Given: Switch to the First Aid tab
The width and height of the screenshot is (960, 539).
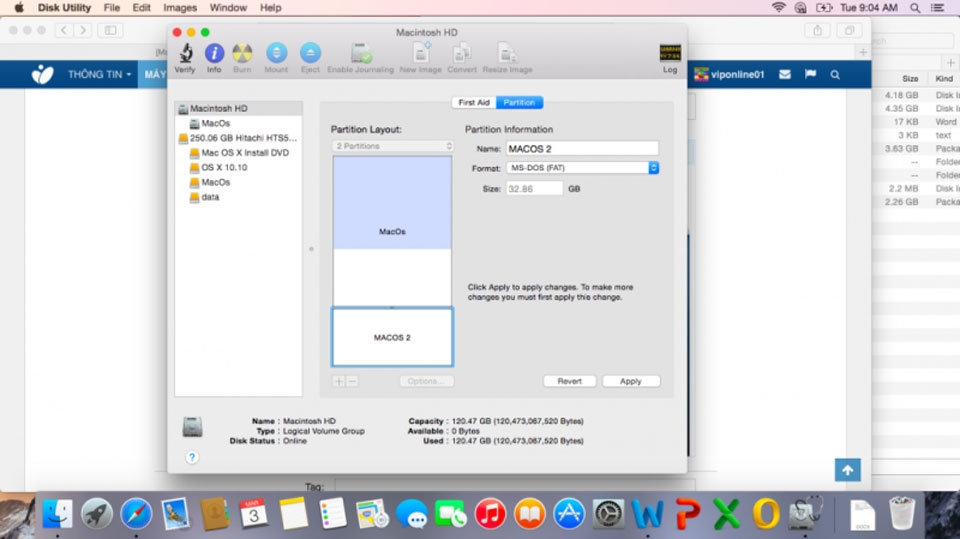Looking at the screenshot, I should (474, 102).
